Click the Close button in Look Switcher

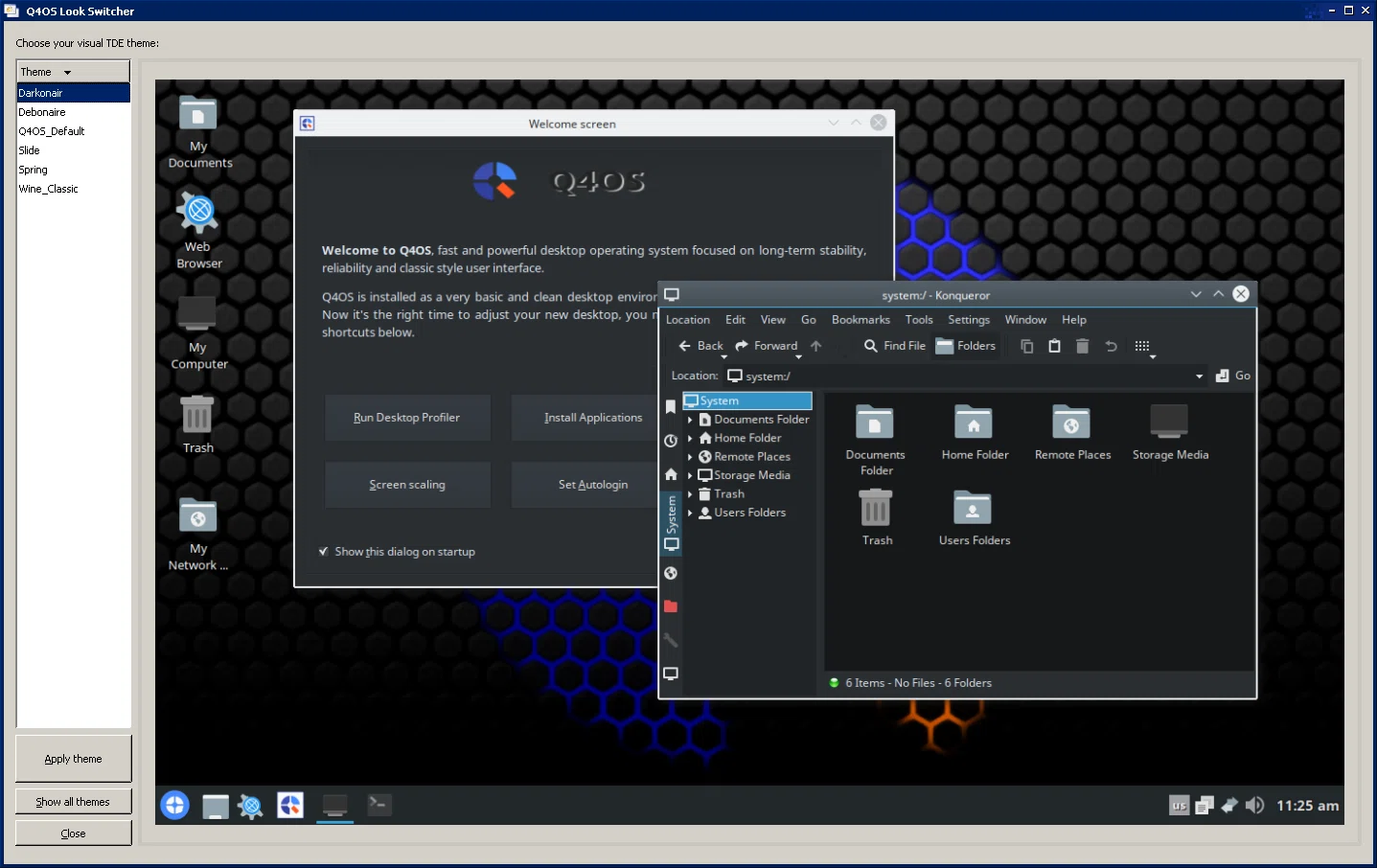74,834
